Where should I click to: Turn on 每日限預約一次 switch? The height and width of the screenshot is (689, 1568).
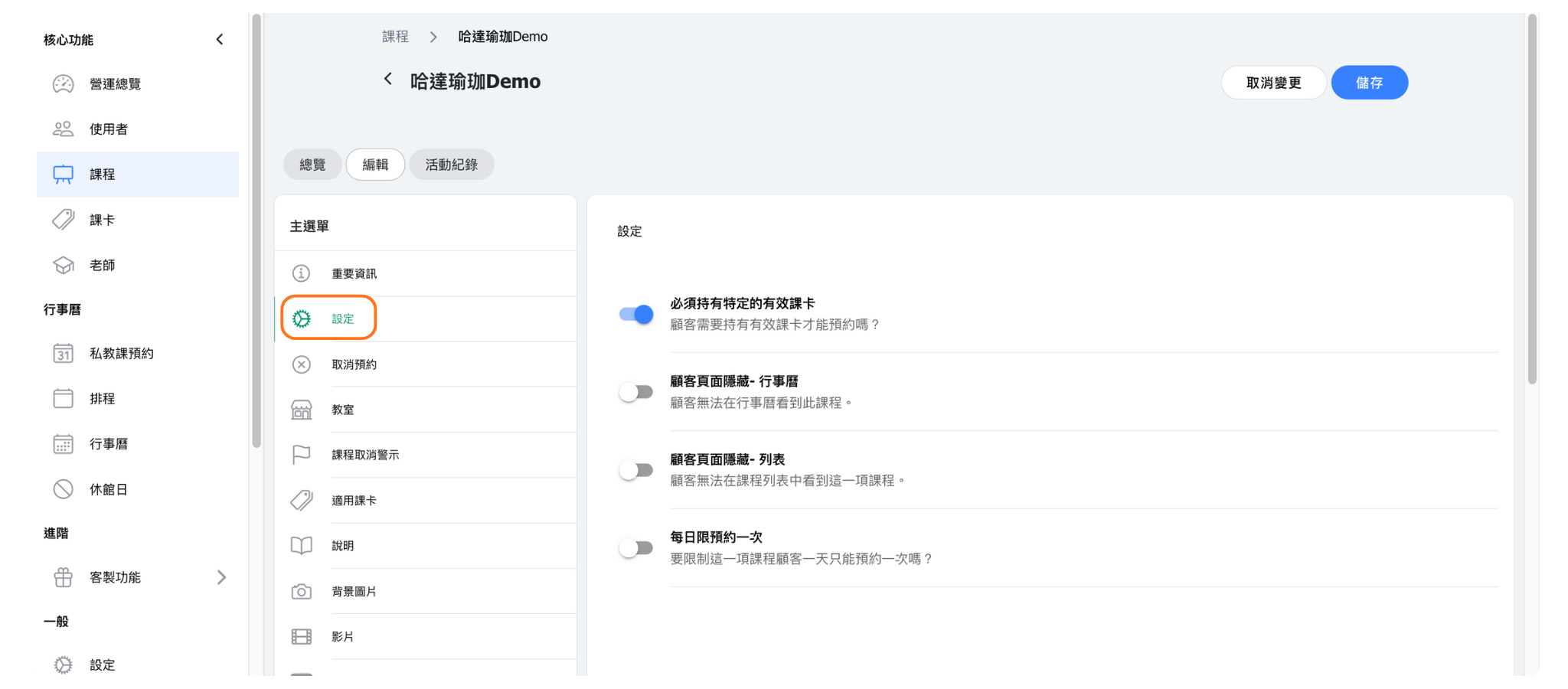tap(635, 548)
